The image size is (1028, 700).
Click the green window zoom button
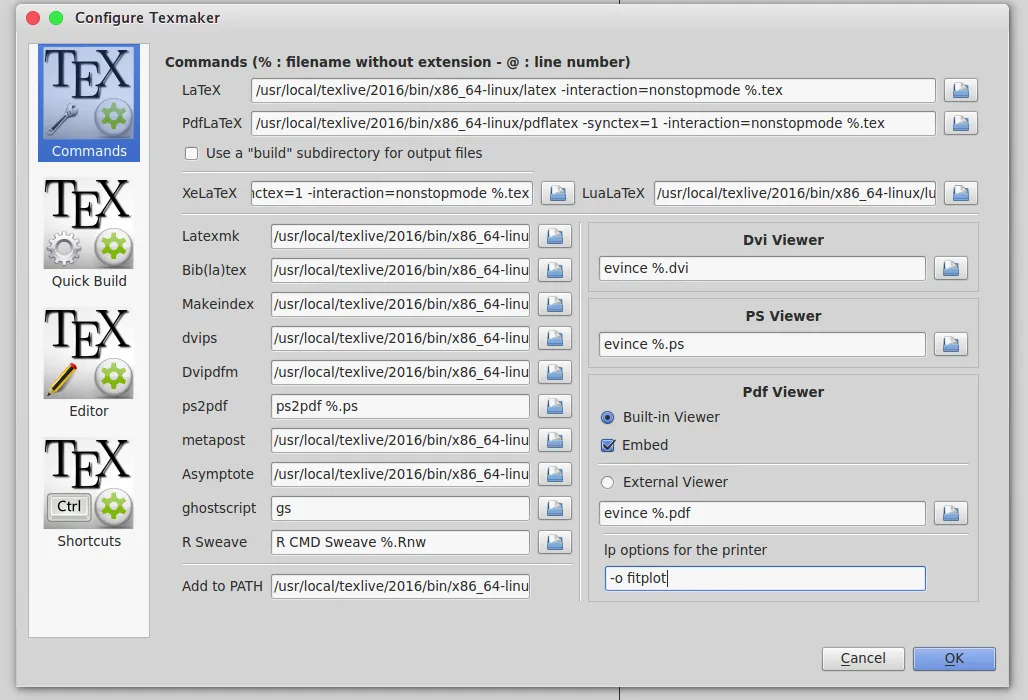pyautogui.click(x=56, y=18)
